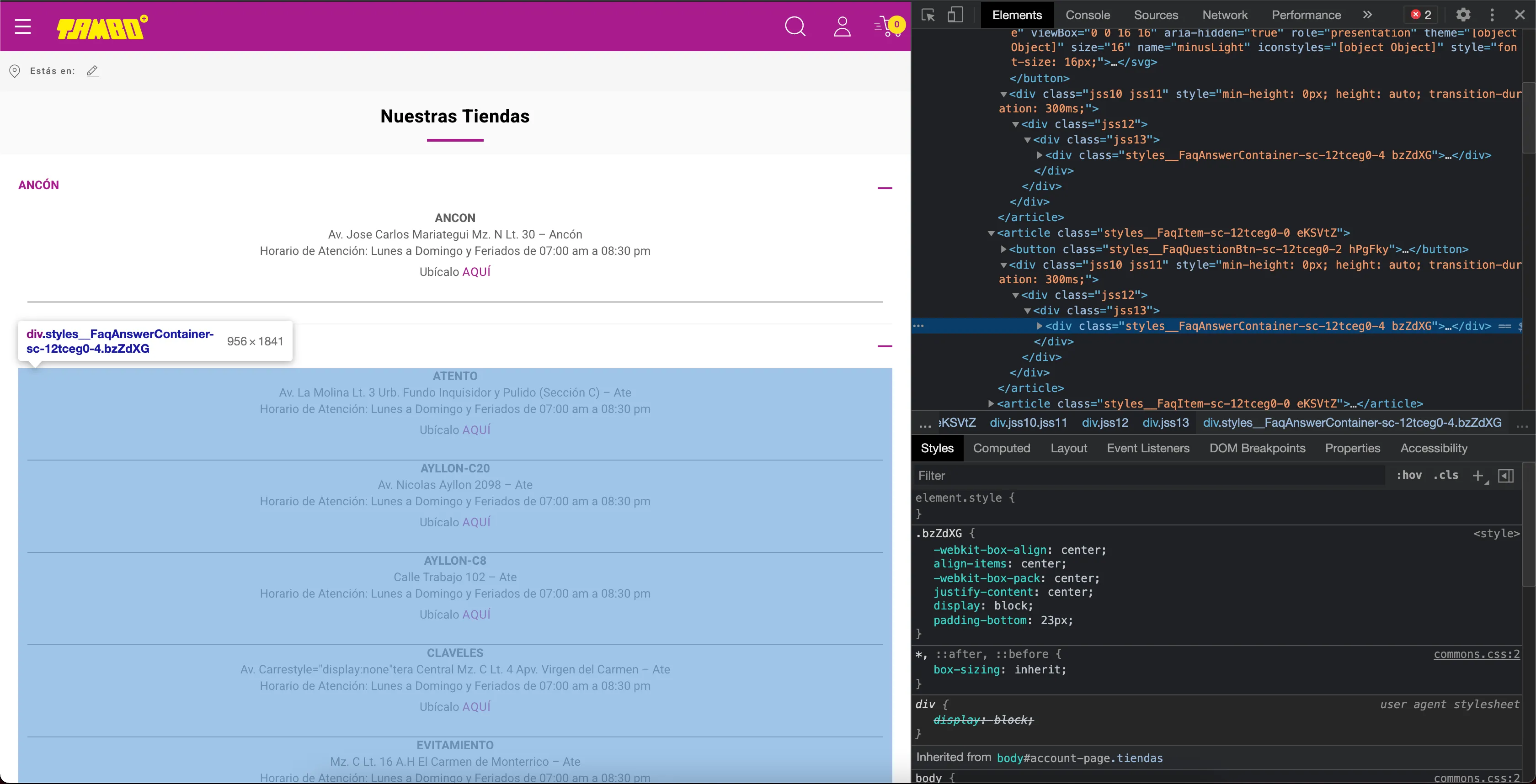Collapse the ATE section minus icon
Screen dimensions: 1536x784
pos(885,346)
